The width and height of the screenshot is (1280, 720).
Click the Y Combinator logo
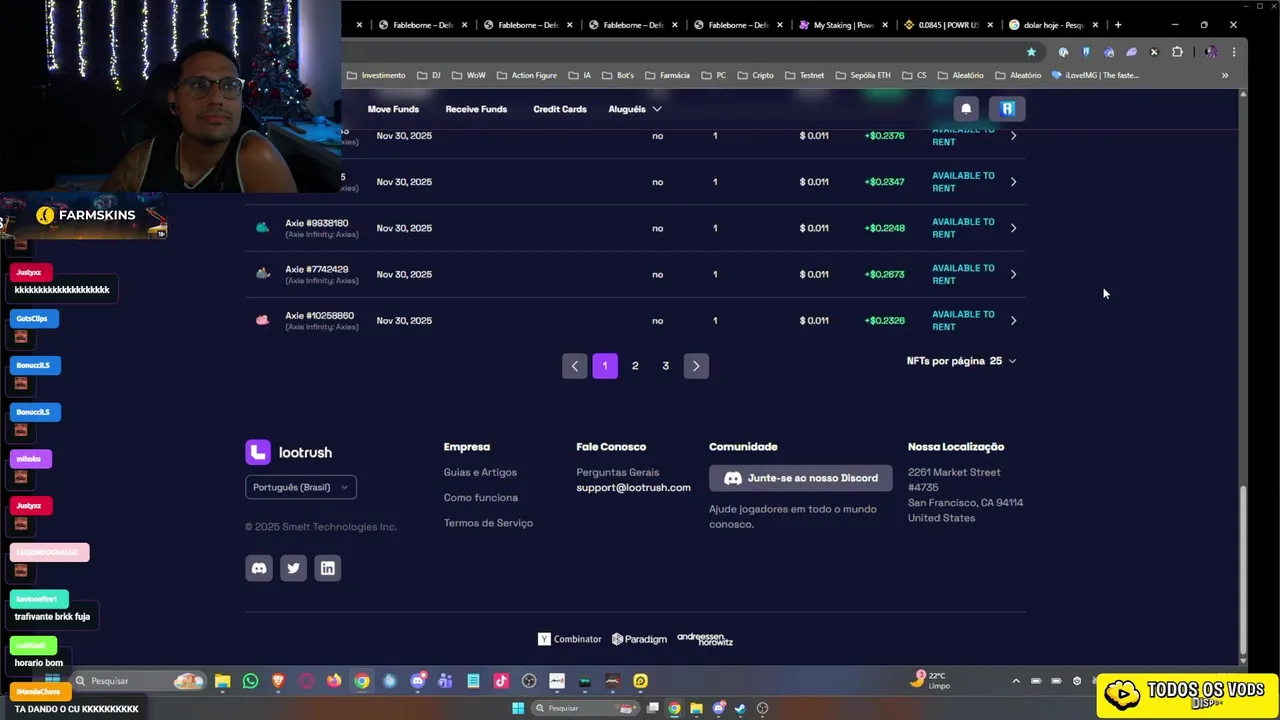pos(570,639)
